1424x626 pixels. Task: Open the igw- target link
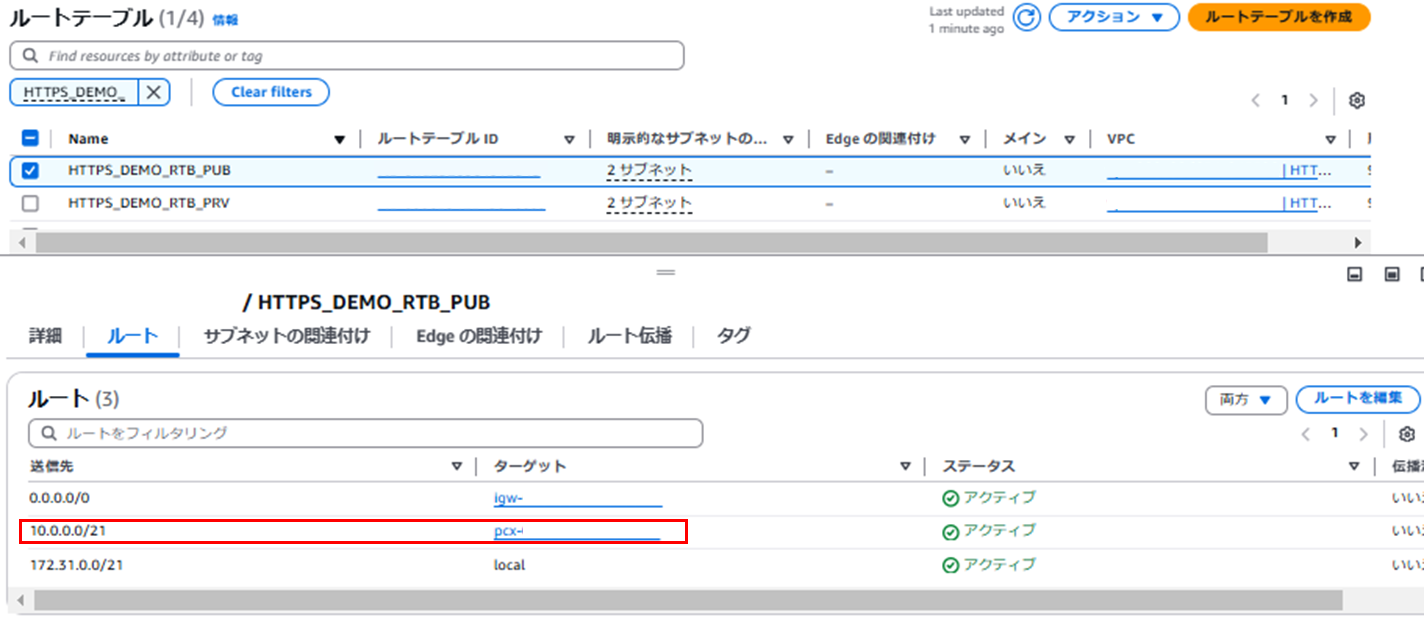click(x=578, y=498)
